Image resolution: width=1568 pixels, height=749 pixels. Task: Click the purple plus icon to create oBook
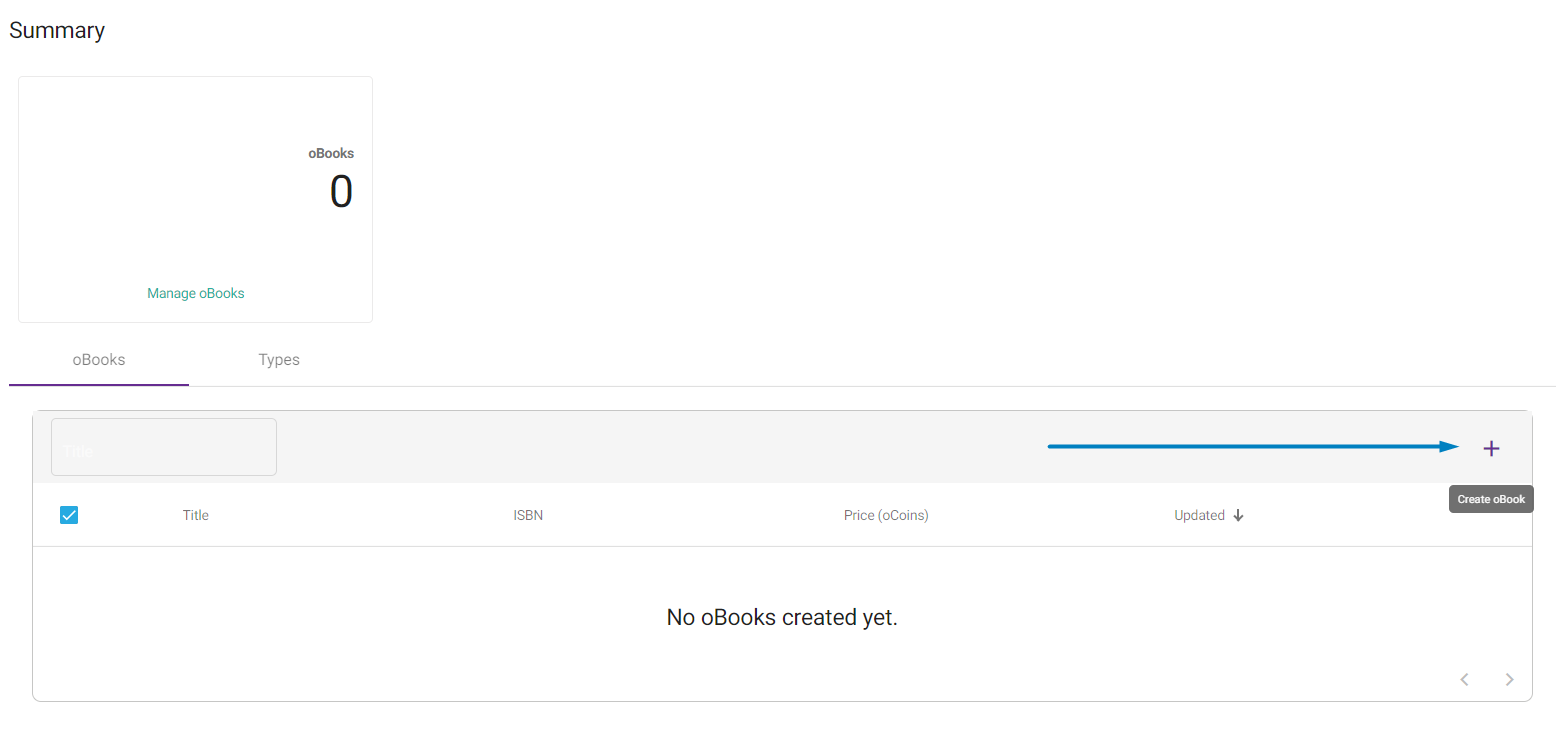tap(1491, 448)
